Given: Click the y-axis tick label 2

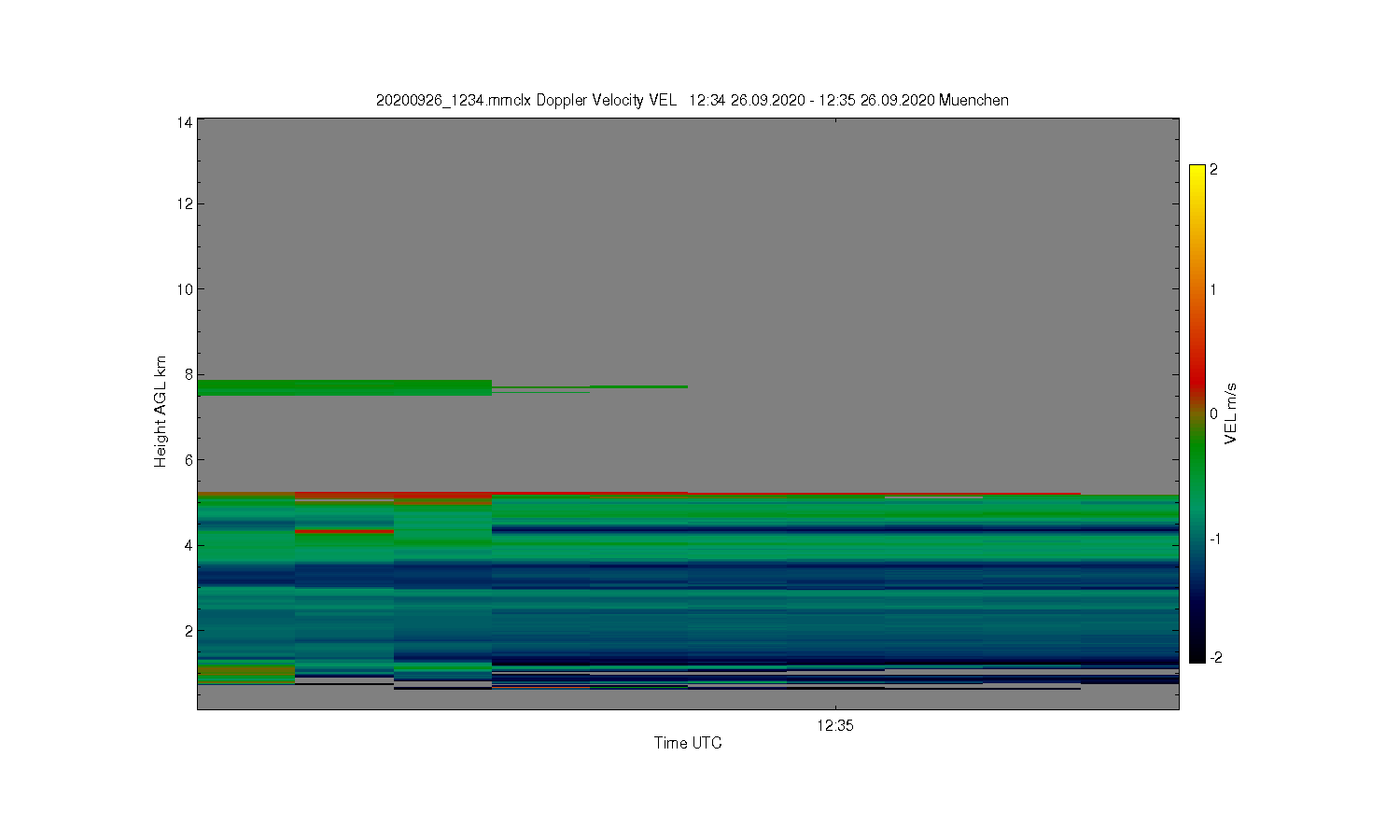Looking at the screenshot, I should click(x=189, y=631).
